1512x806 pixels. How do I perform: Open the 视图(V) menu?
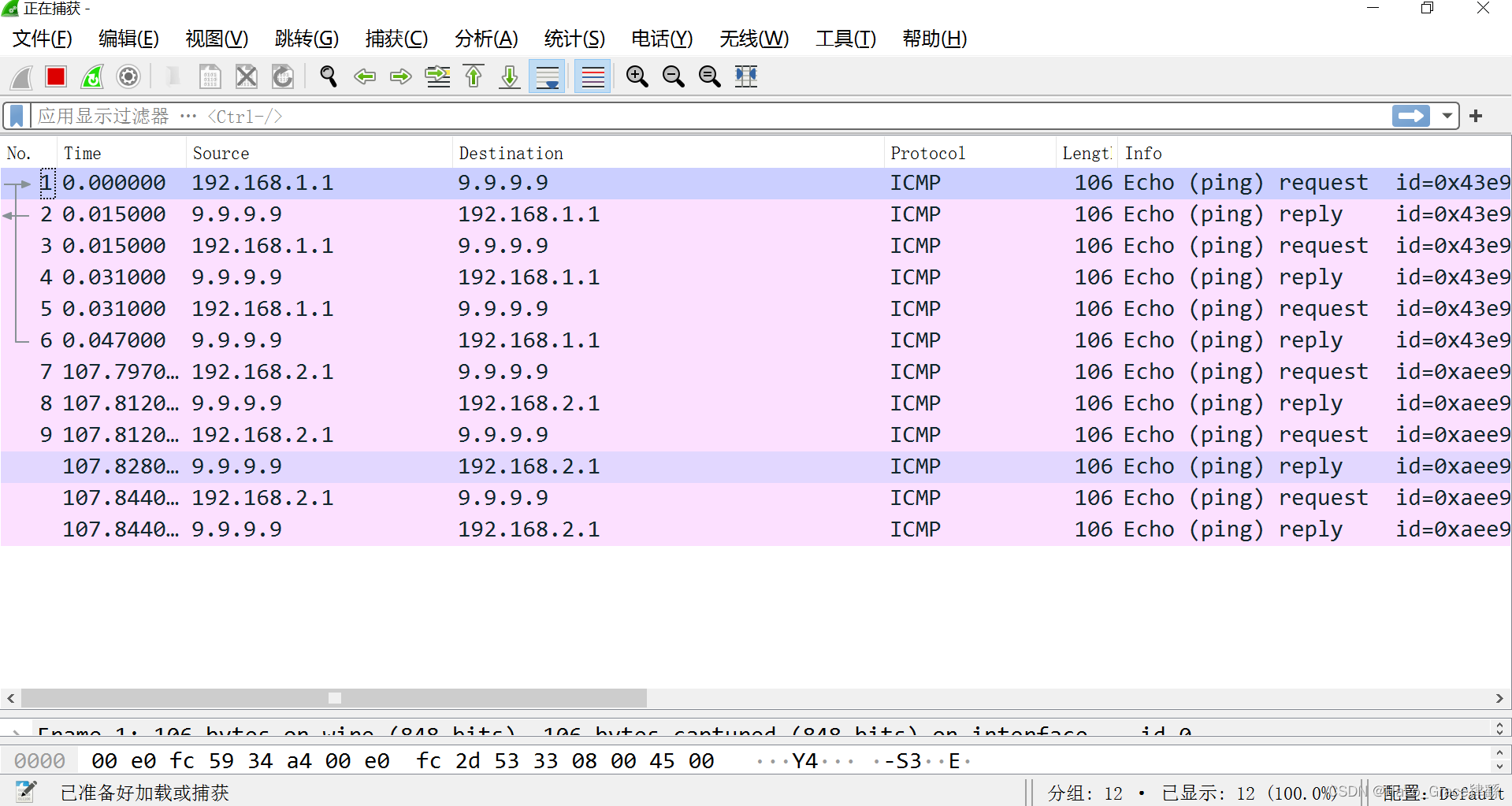(x=217, y=39)
